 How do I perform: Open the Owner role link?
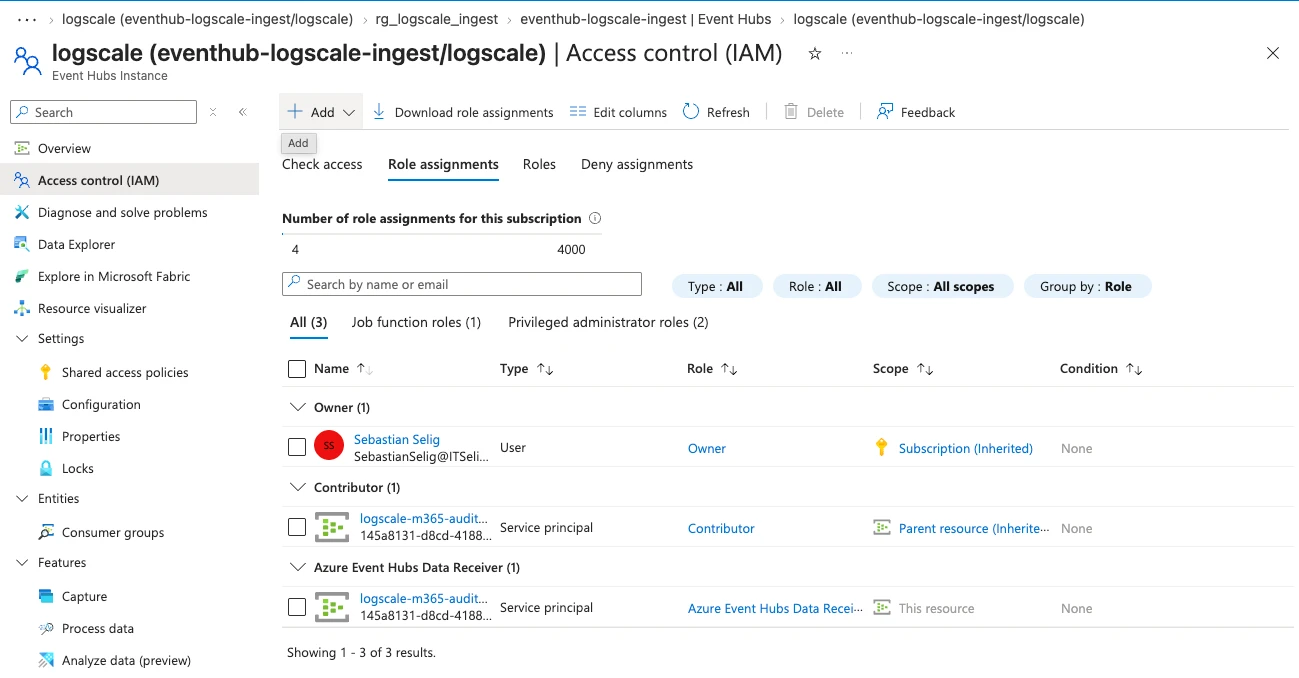(x=707, y=448)
